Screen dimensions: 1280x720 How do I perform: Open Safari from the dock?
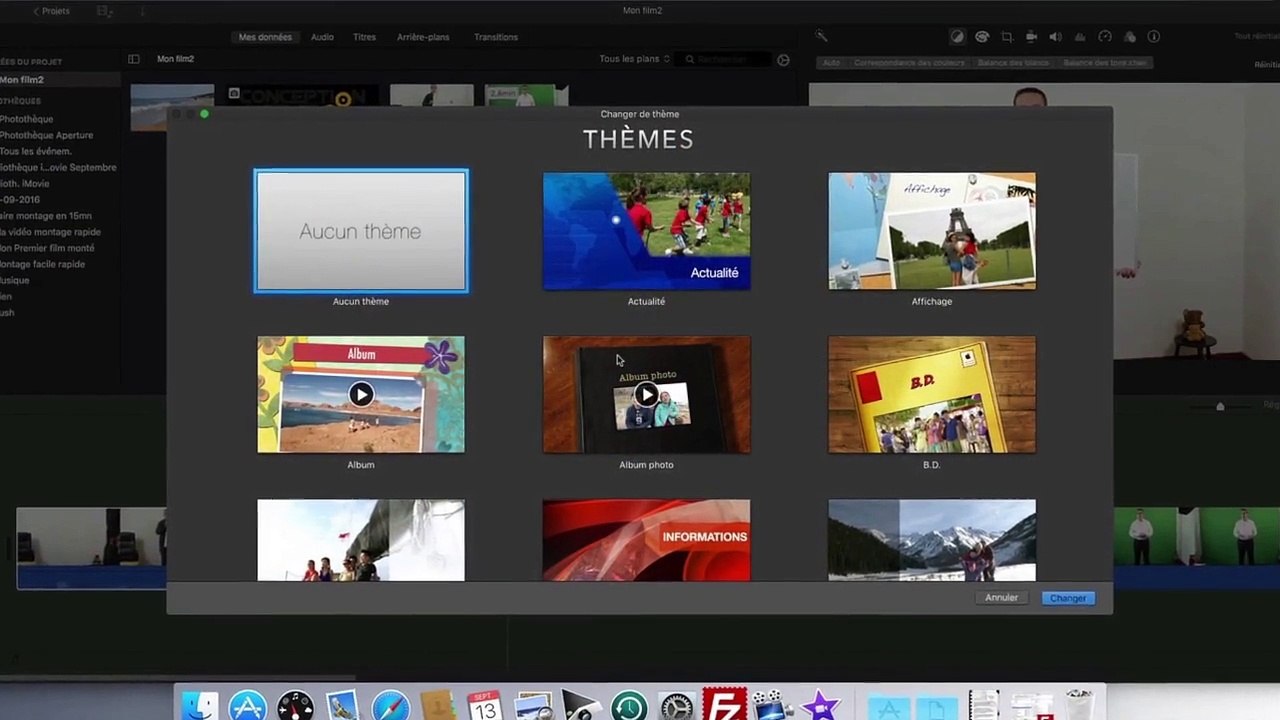coord(390,706)
